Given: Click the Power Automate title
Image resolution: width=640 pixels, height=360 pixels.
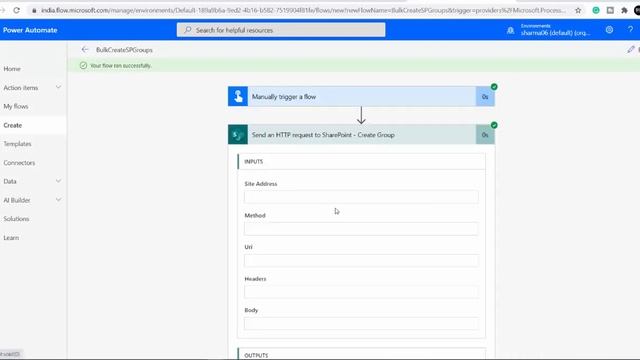Looking at the screenshot, I should tap(30, 30).
